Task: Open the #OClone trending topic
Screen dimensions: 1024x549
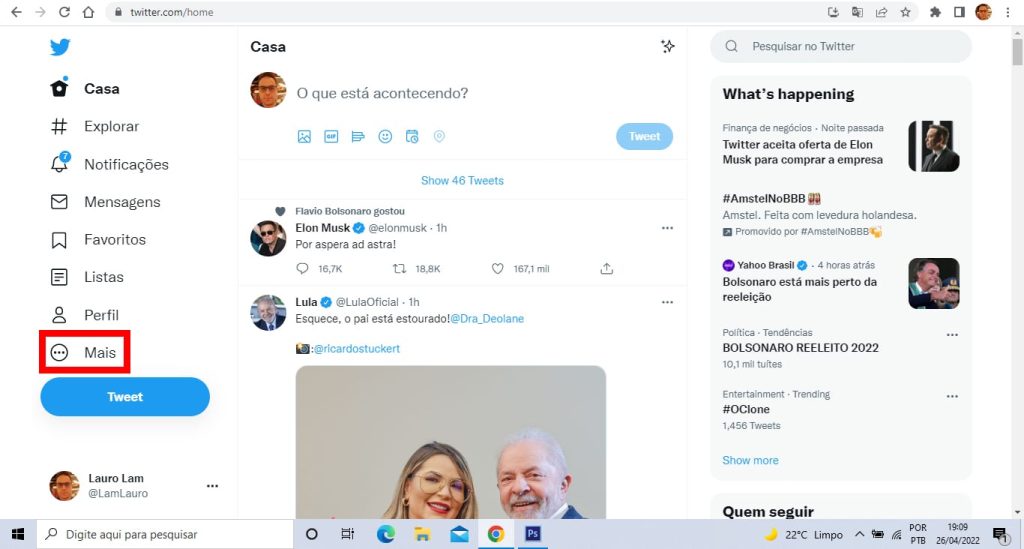Action: (746, 409)
